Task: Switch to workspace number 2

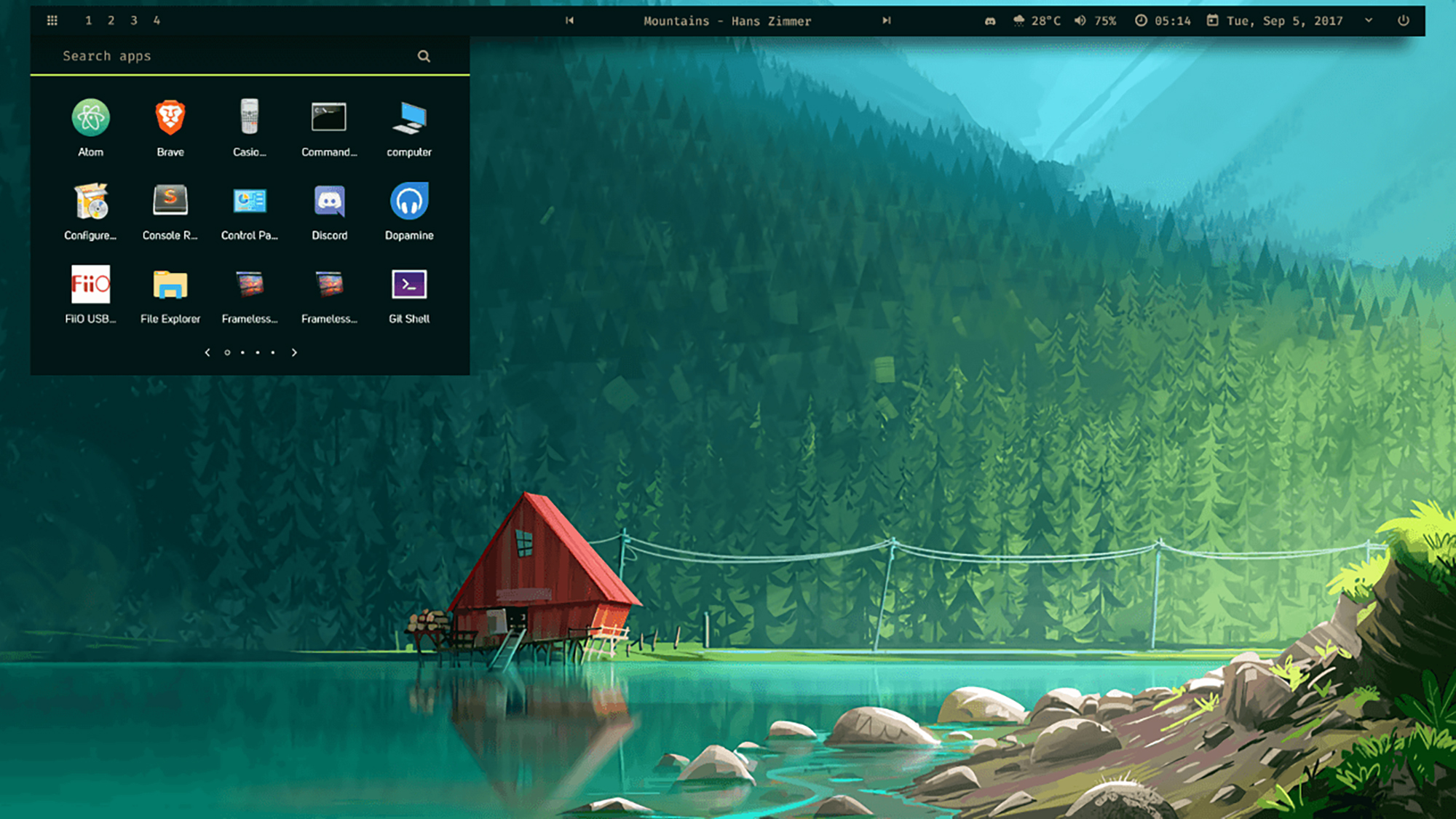Action: point(111,19)
